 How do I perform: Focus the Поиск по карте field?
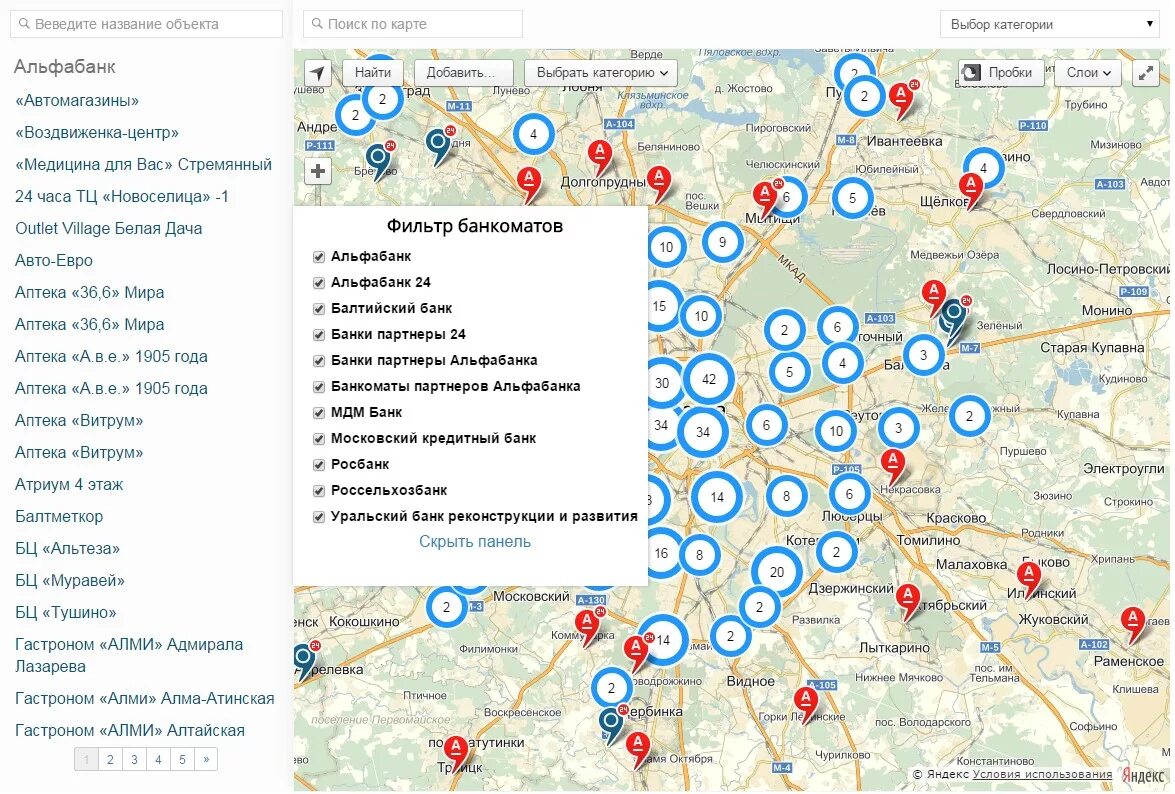click(x=413, y=24)
